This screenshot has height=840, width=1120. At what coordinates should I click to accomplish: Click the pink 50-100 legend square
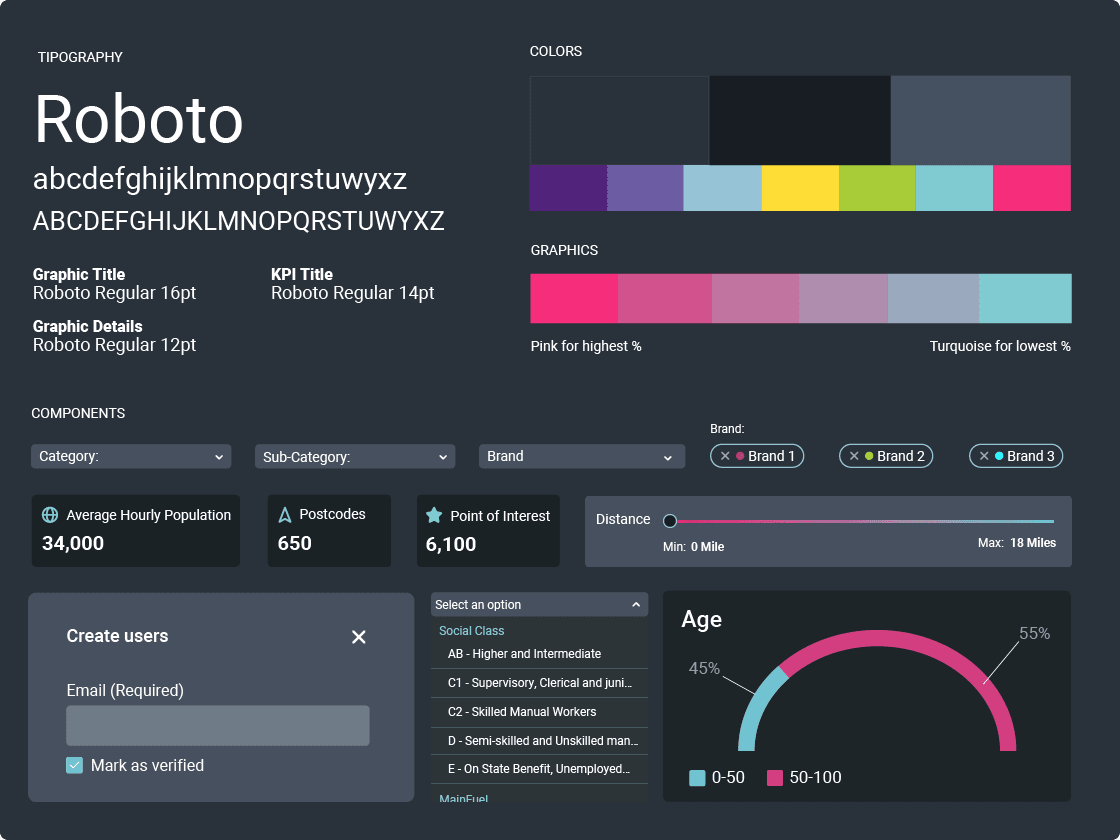[775, 778]
